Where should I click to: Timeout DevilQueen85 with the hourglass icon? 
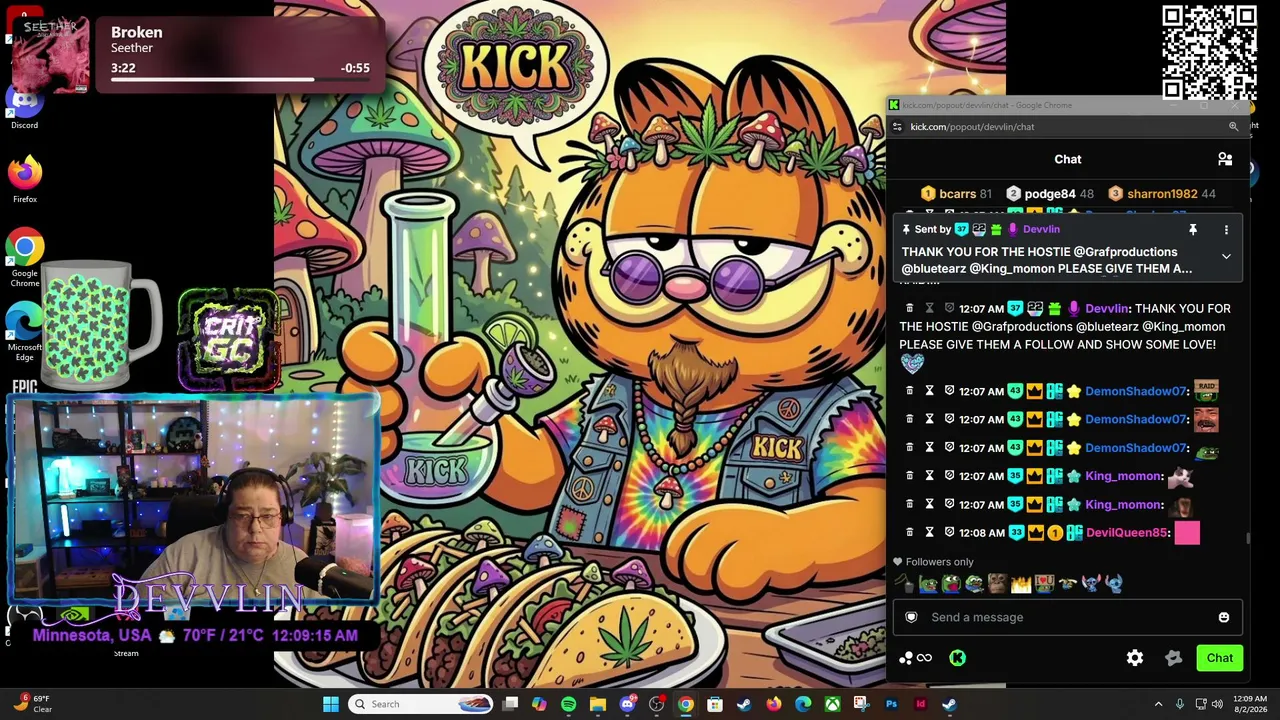(x=929, y=533)
